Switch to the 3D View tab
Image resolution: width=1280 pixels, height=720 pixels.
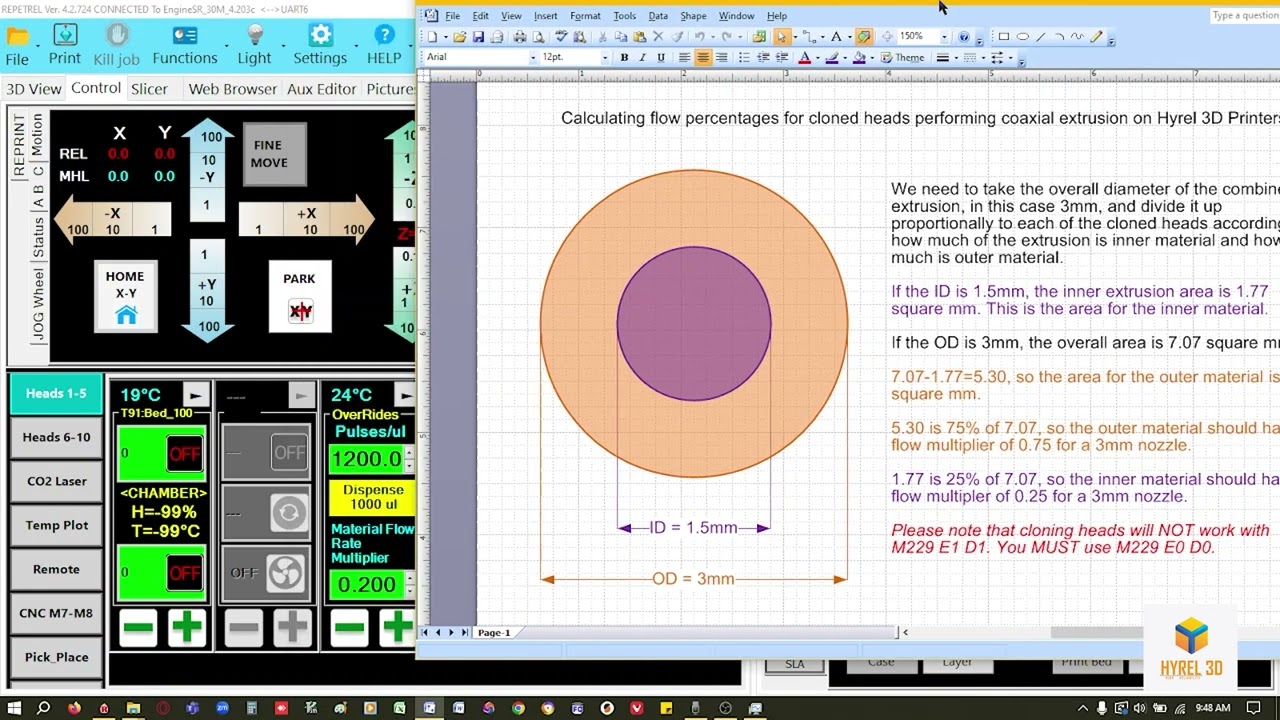tap(33, 89)
